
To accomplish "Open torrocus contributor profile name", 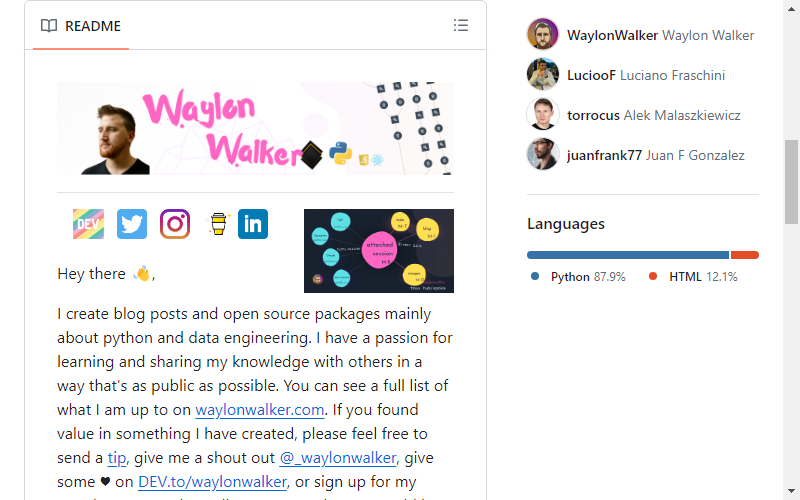I will [x=593, y=115].
